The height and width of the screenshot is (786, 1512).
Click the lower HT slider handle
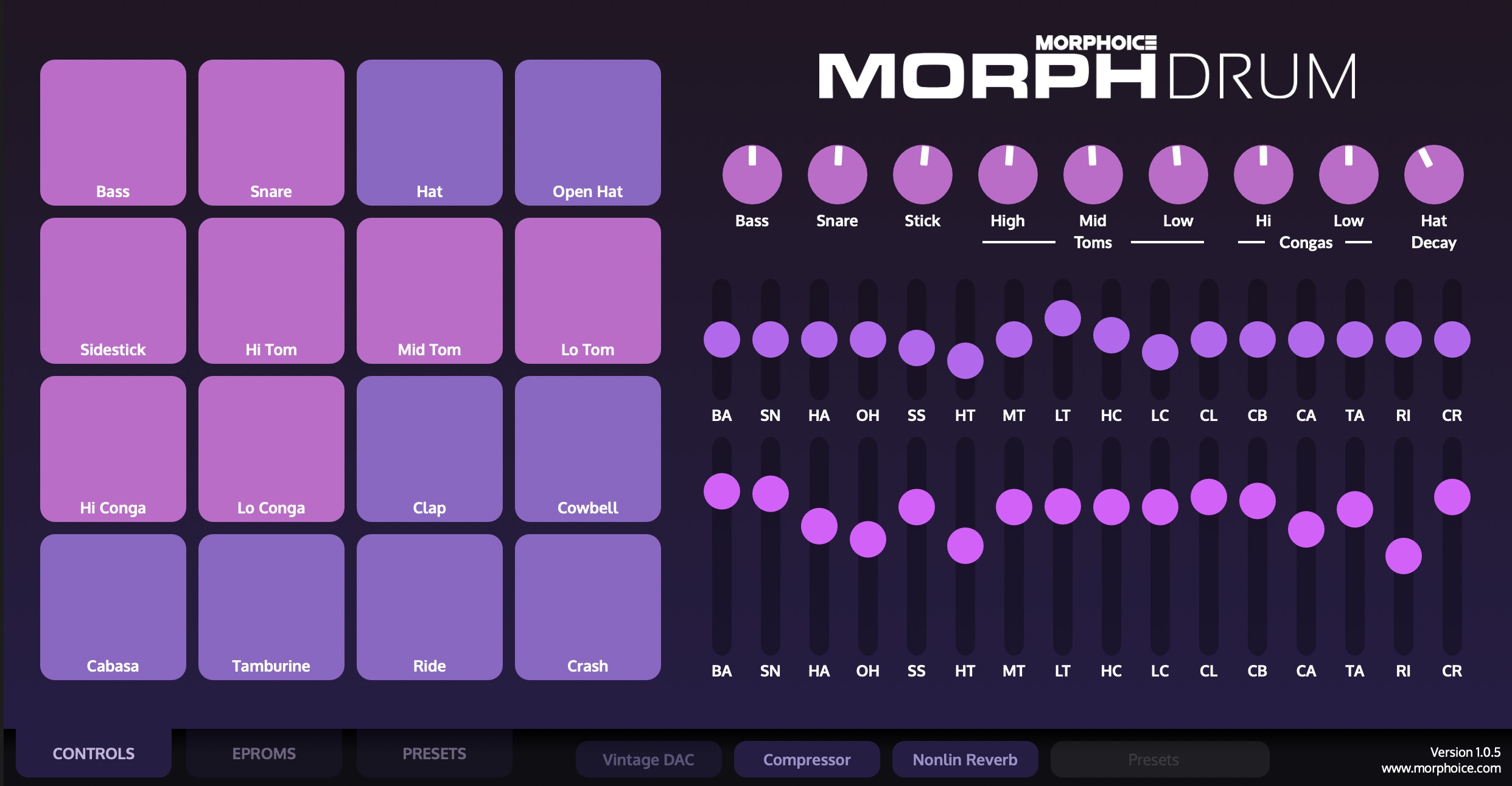pos(965,546)
